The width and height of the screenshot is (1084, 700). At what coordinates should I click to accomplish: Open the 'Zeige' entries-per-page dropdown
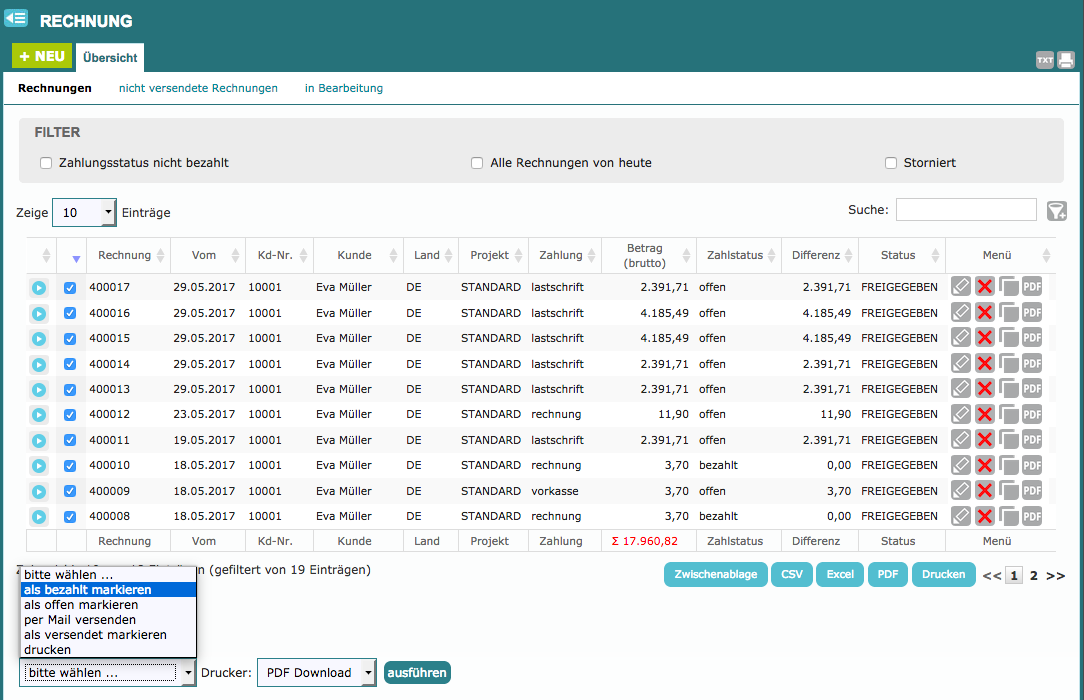coord(84,212)
